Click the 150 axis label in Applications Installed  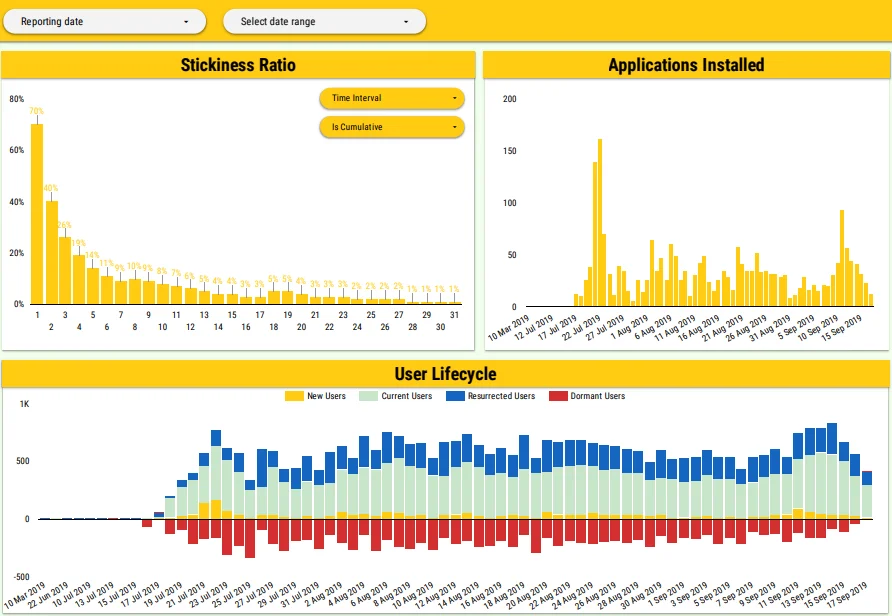coord(510,151)
